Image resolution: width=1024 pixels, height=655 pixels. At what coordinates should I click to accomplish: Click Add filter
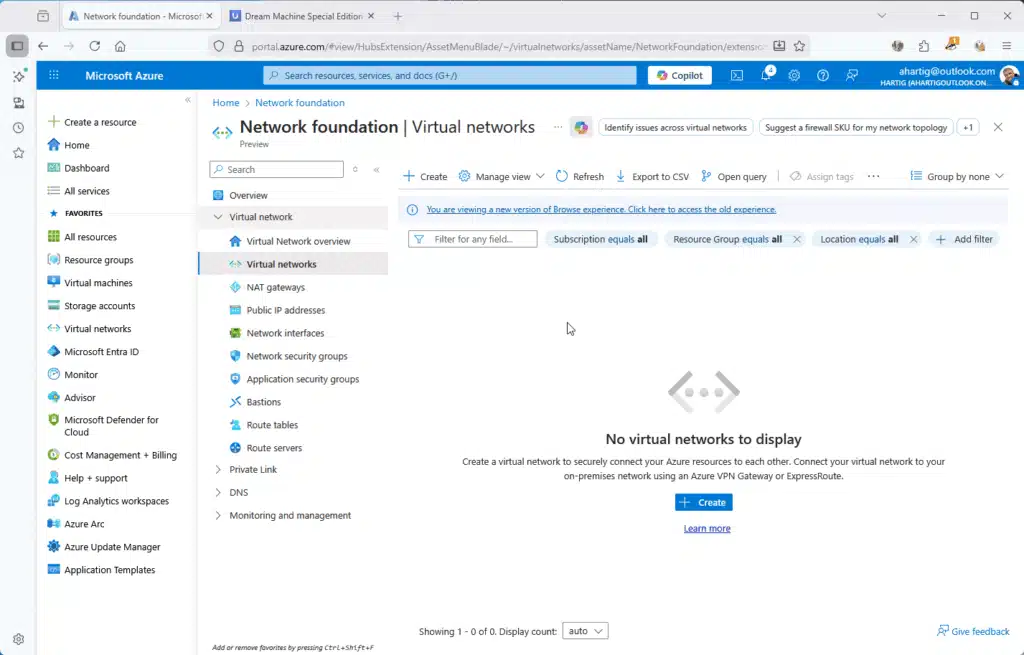tap(964, 239)
